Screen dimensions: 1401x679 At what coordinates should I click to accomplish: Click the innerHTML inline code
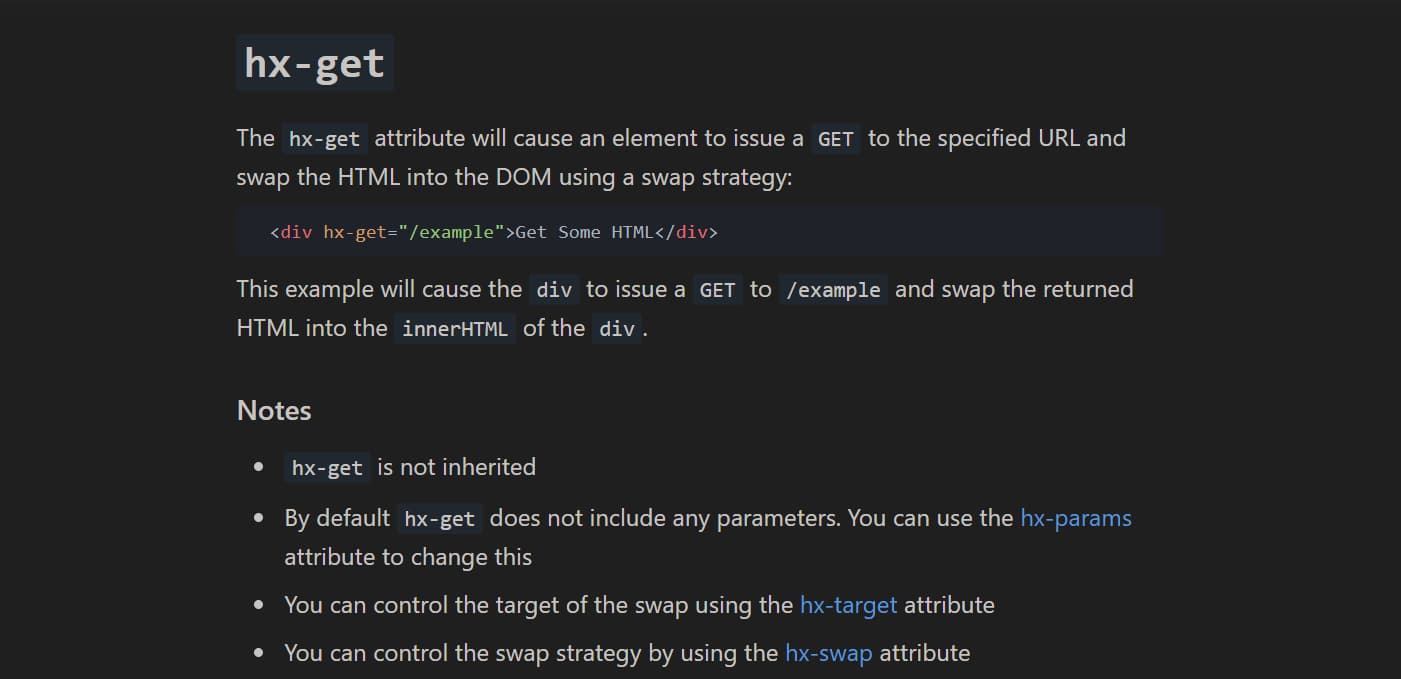[455, 329]
